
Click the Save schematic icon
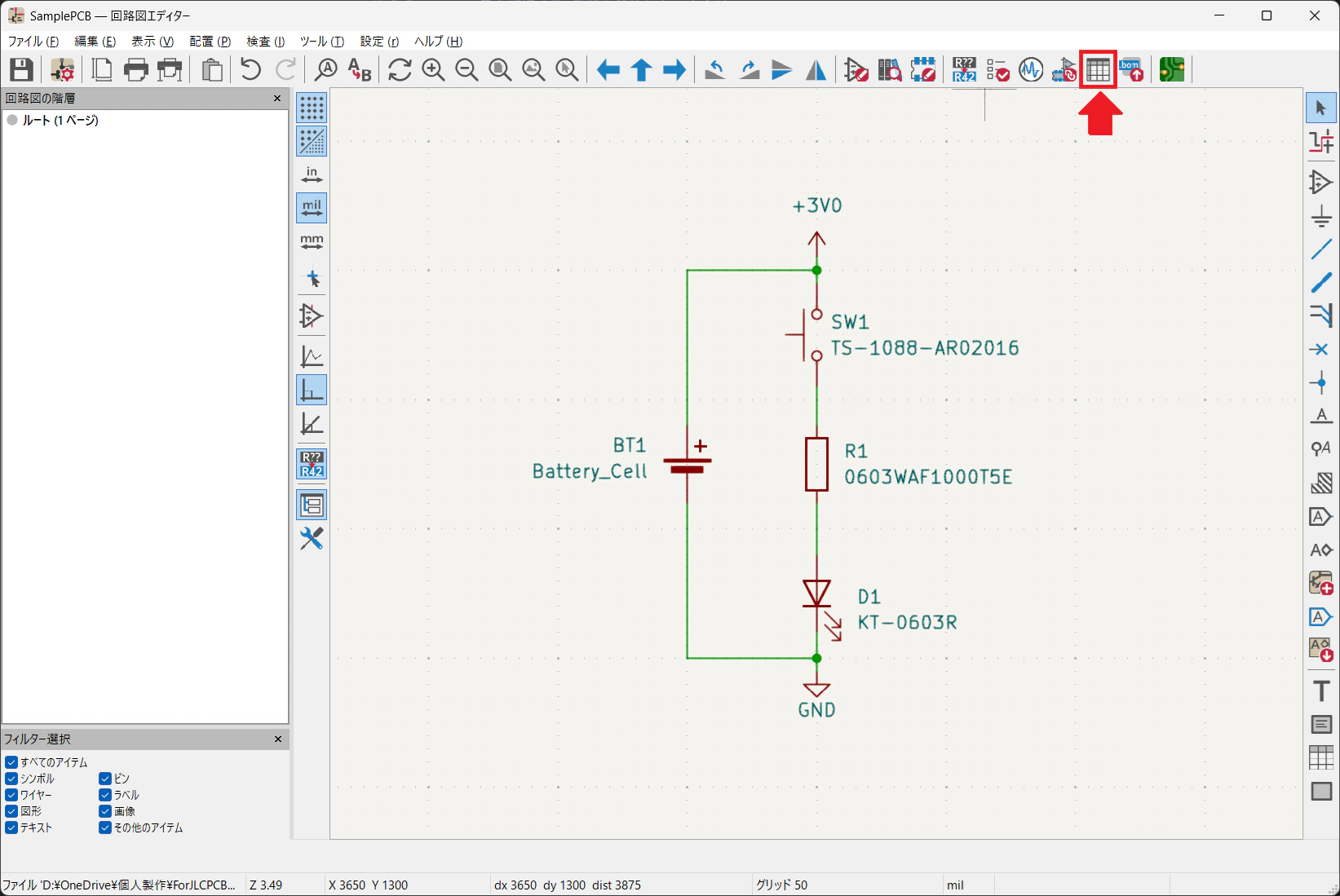coord(21,70)
